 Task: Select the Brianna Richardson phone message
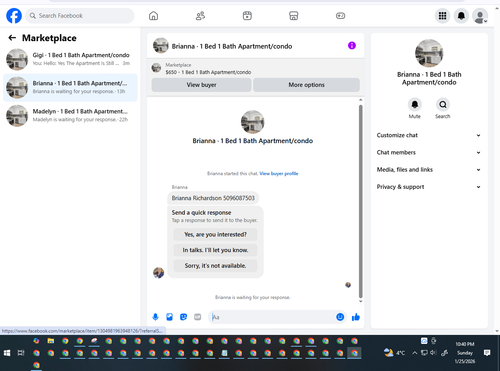(213, 198)
